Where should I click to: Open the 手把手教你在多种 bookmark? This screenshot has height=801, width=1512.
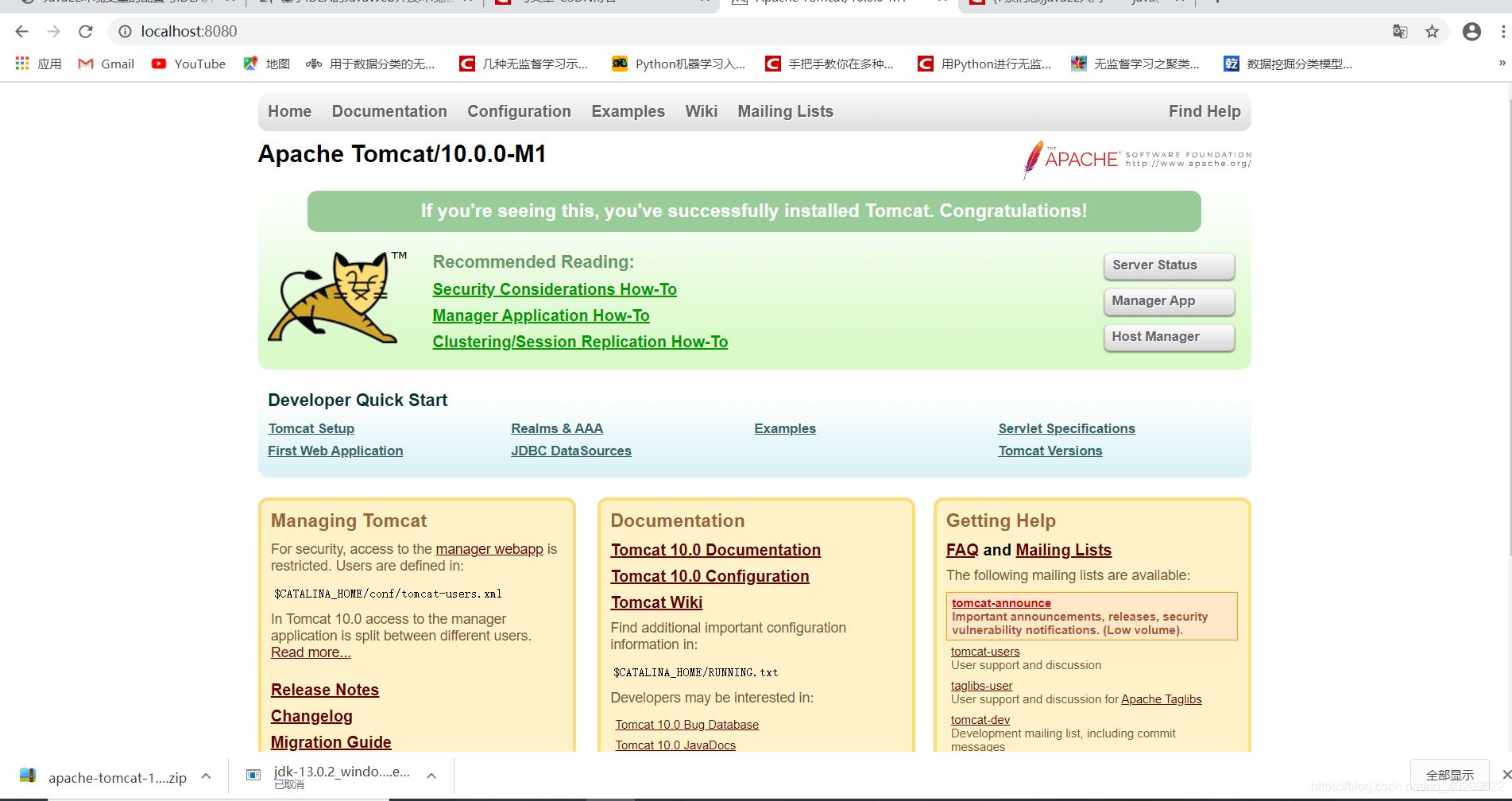coord(829,64)
